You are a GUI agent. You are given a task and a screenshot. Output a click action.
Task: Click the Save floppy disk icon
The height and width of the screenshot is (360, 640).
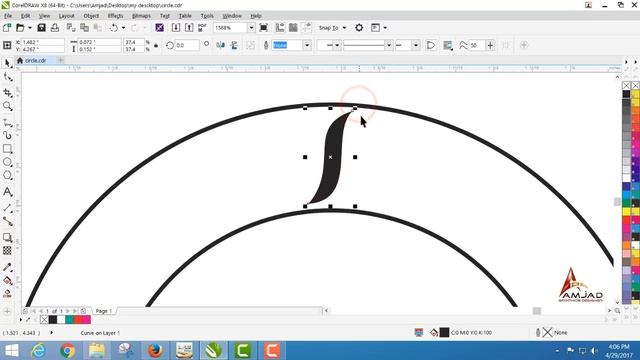[x=41, y=28]
